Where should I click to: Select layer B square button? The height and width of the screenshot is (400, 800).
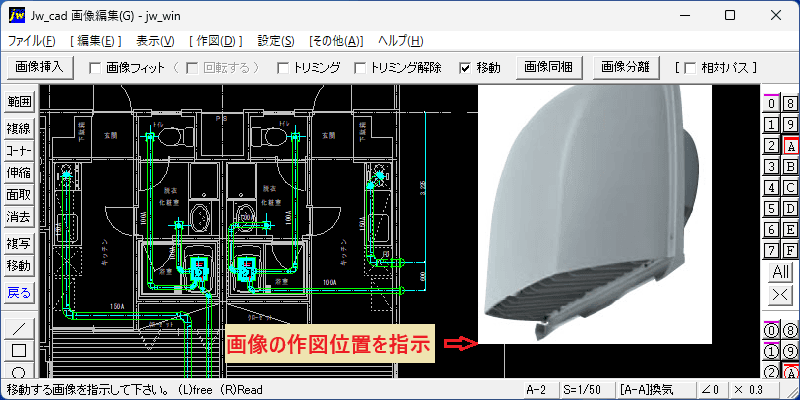pos(790,167)
